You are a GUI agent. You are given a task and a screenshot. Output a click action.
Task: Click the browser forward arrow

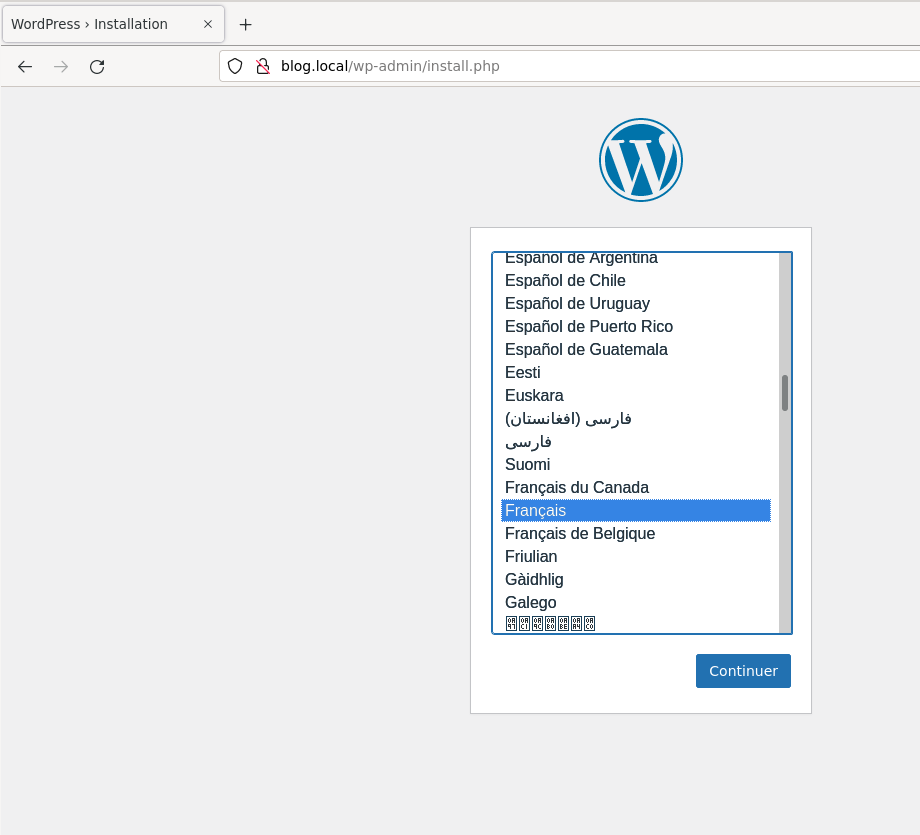[61, 67]
